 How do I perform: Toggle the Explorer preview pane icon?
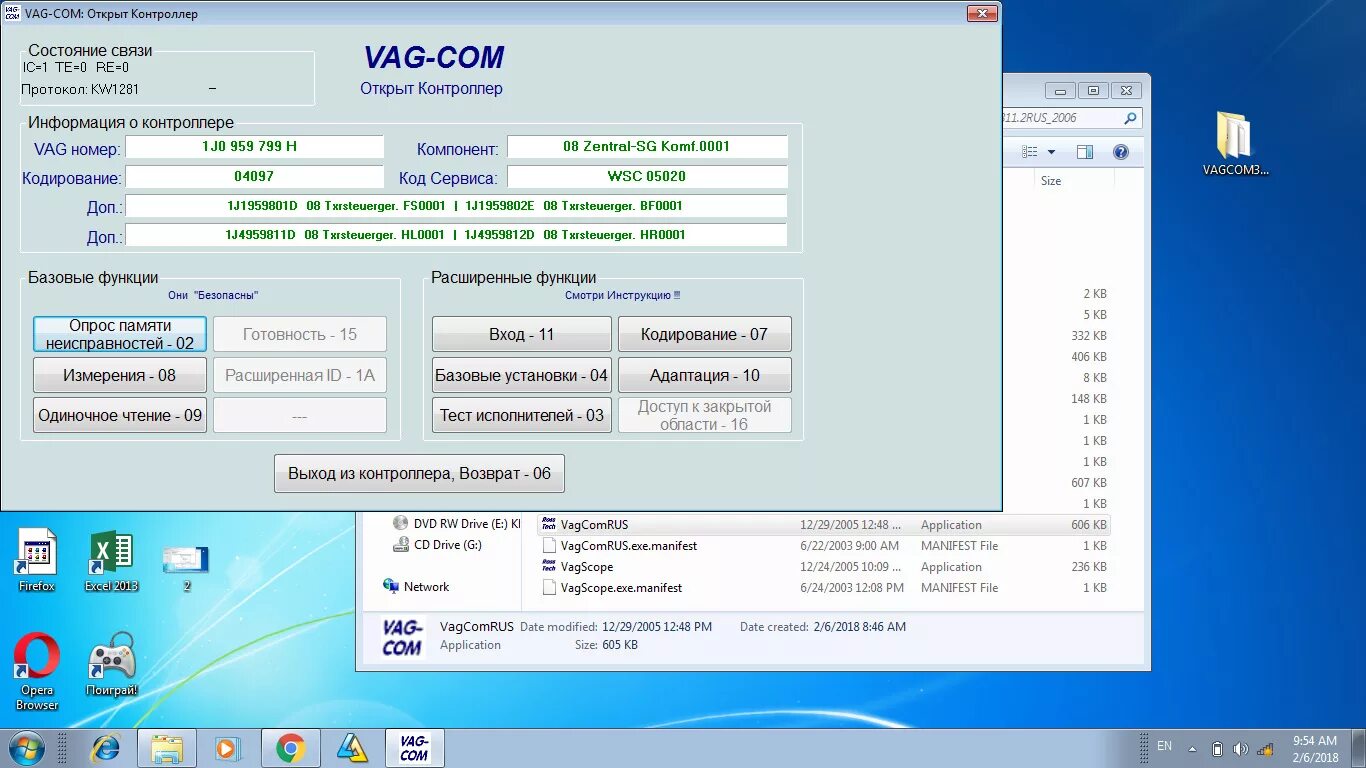click(x=1085, y=152)
